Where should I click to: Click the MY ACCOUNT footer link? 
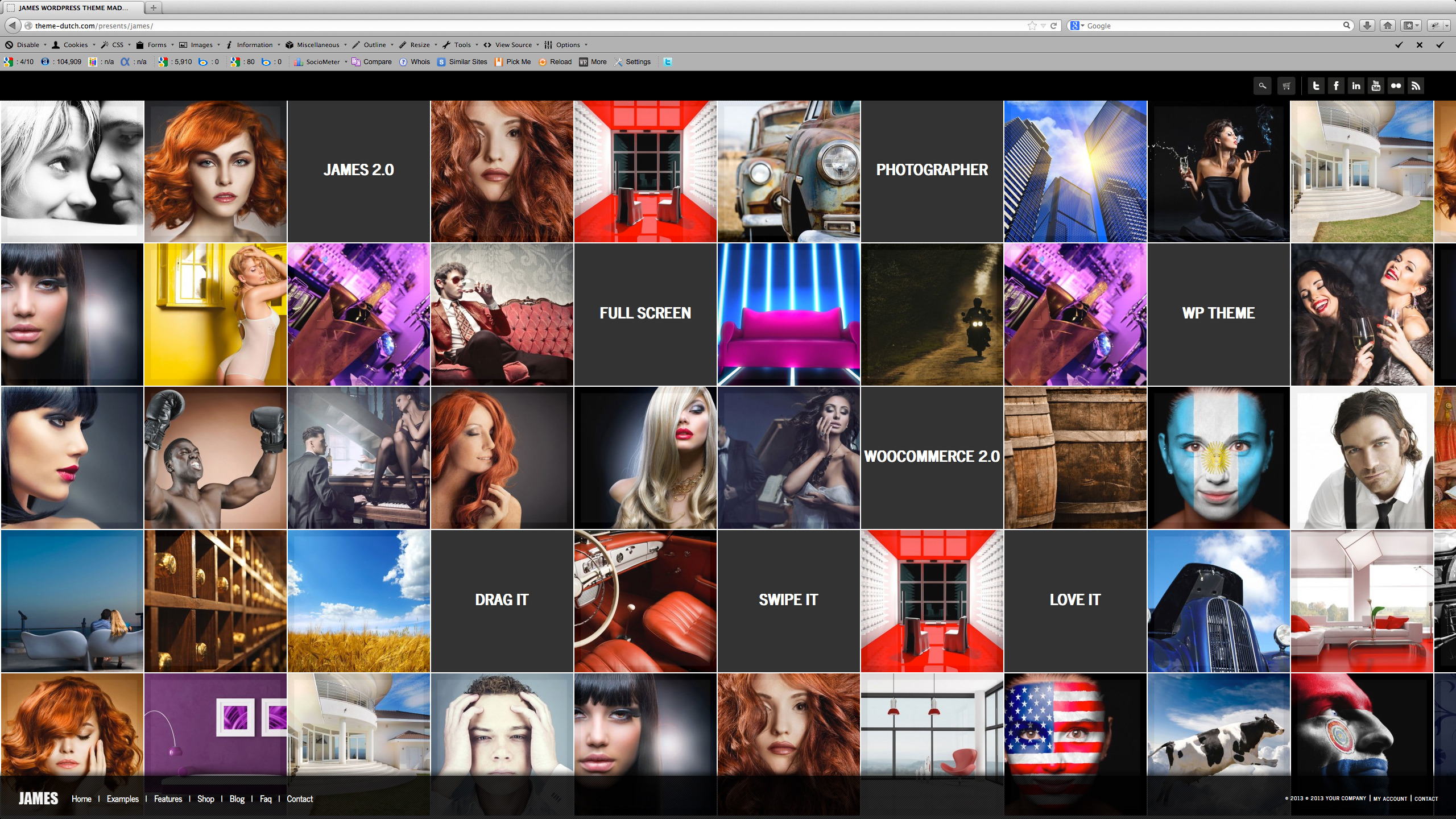pyautogui.click(x=1390, y=799)
